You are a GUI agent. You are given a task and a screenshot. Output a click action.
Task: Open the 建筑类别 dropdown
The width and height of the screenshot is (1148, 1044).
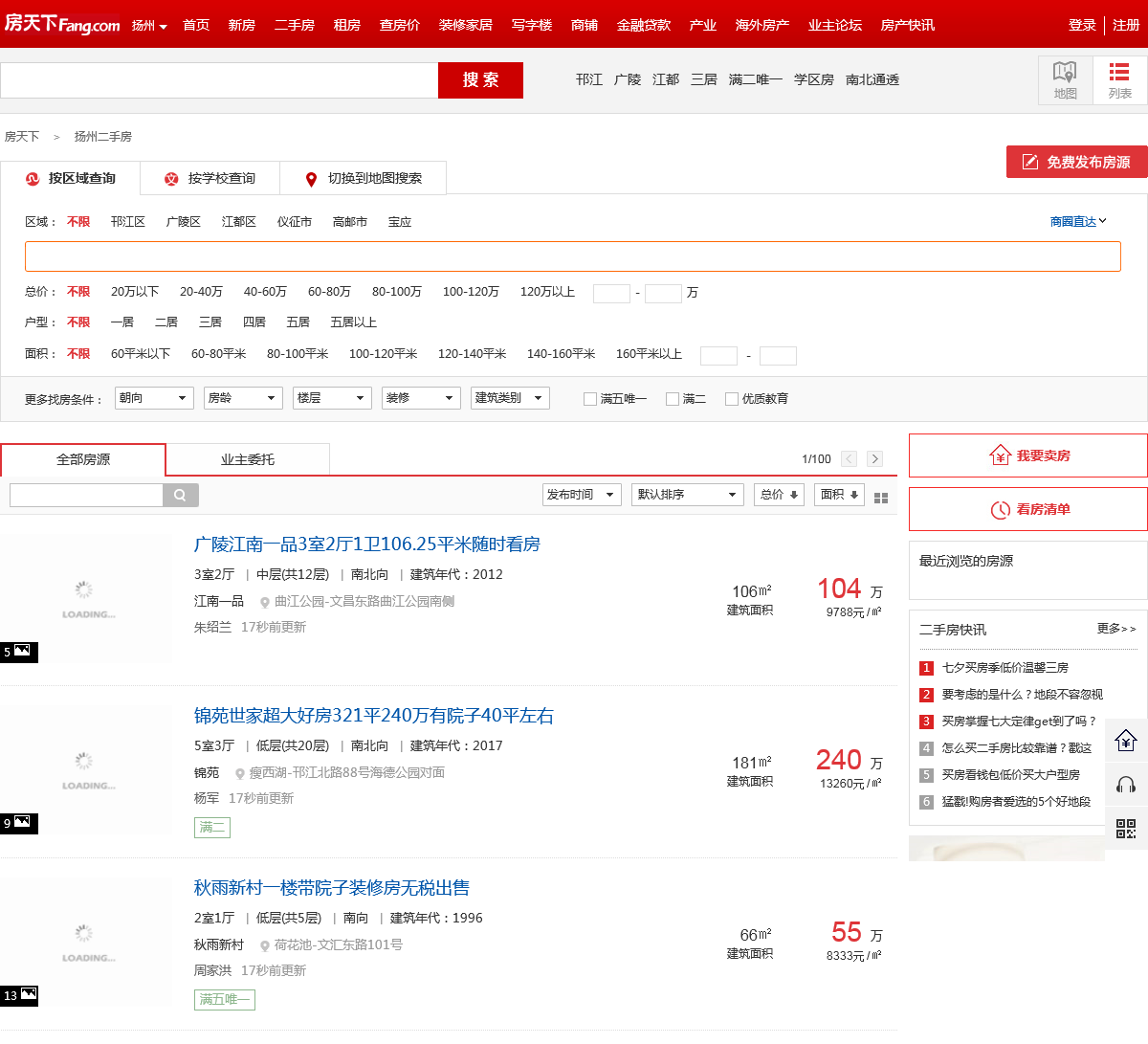tap(510, 398)
